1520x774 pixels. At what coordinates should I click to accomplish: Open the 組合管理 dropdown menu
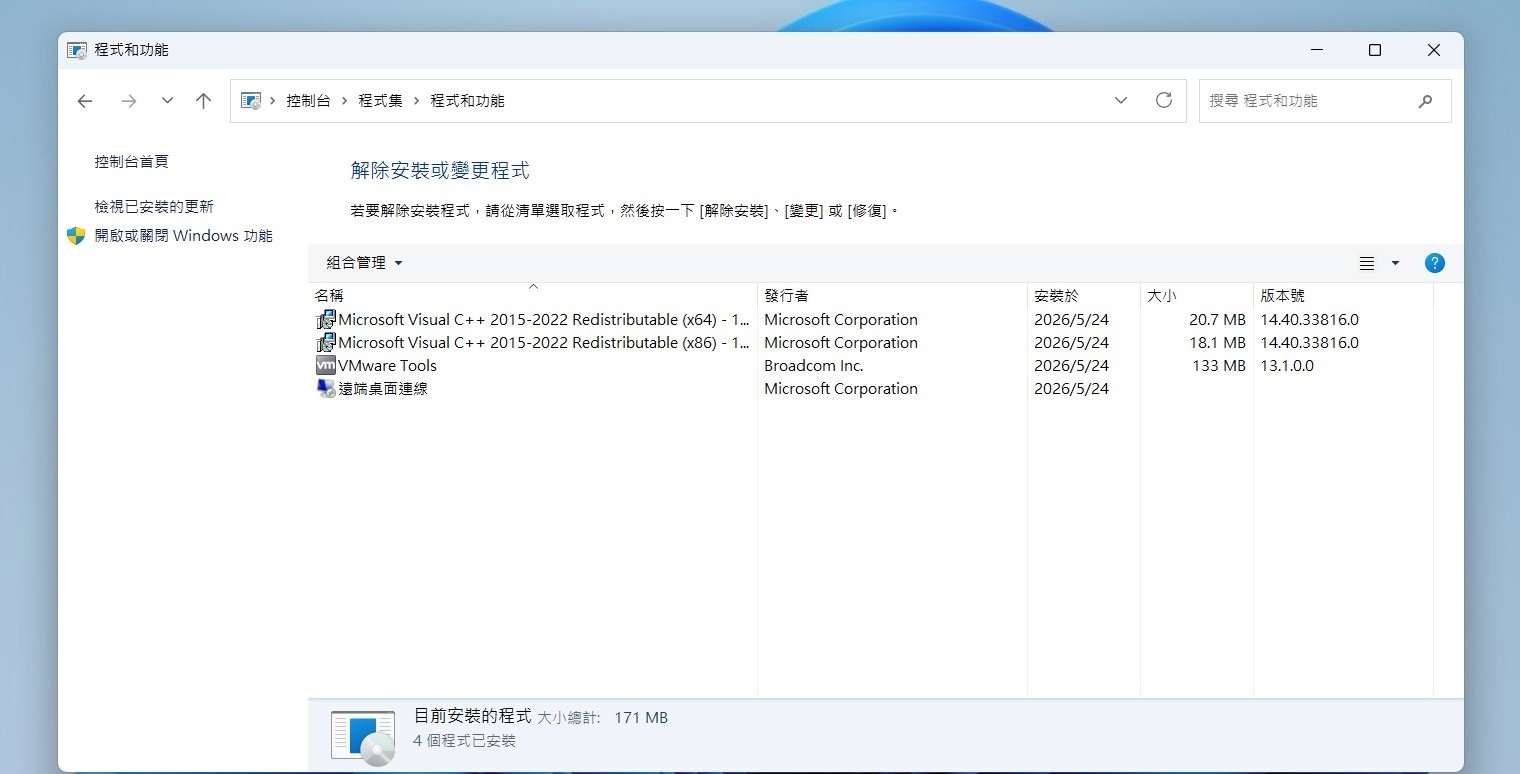(364, 263)
